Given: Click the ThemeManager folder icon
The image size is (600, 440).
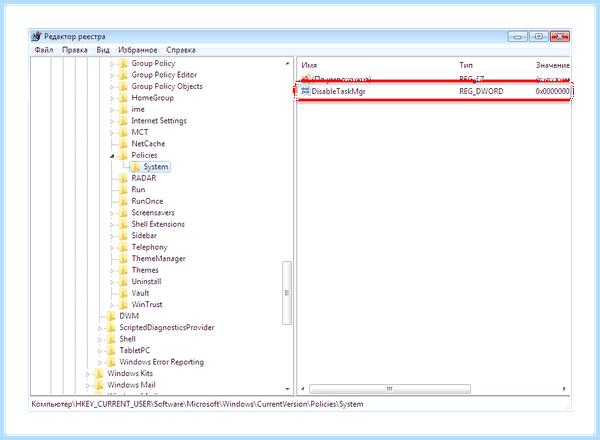Looking at the screenshot, I should point(123,259).
